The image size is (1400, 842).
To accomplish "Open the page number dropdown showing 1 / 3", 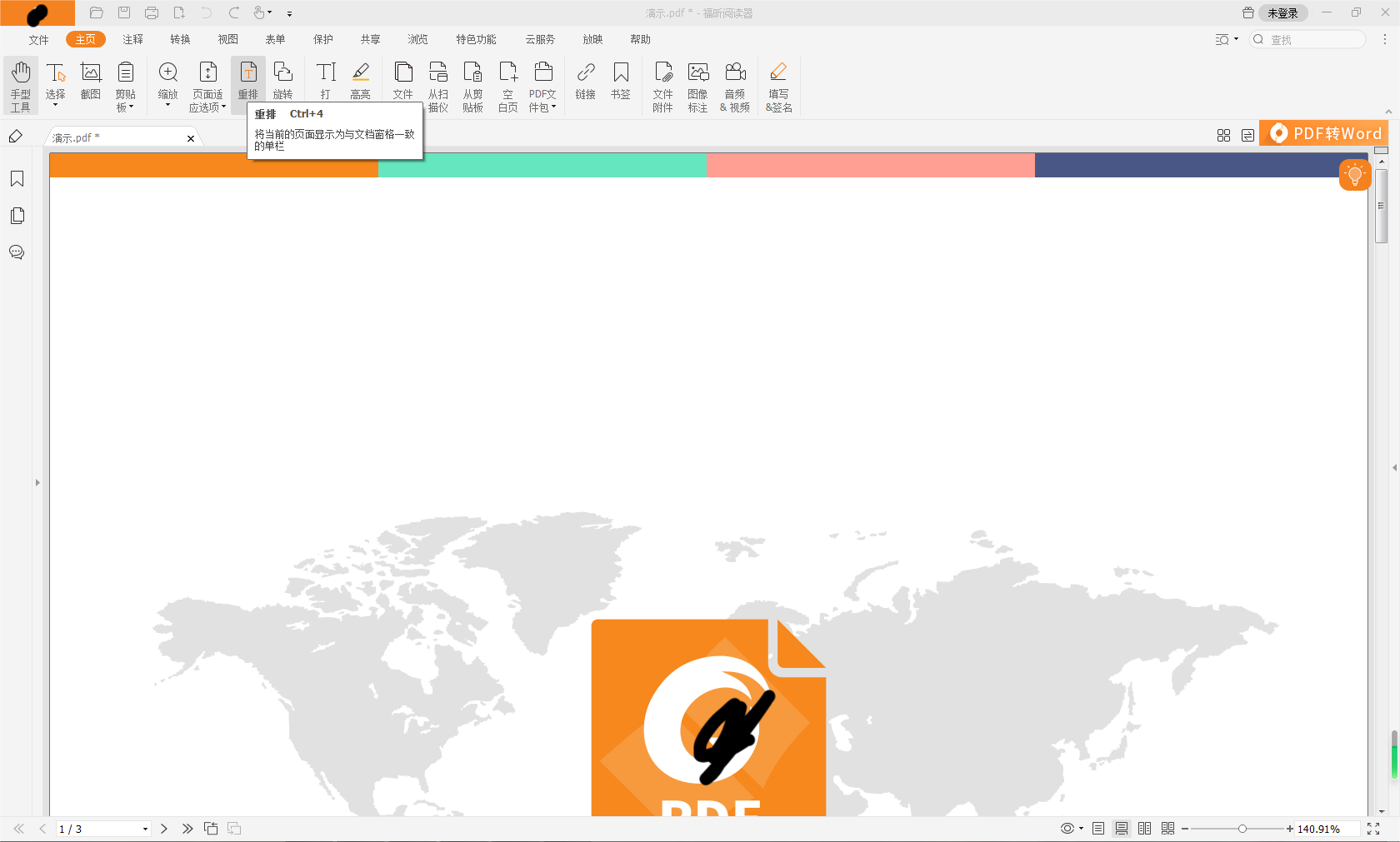I will click(145, 829).
